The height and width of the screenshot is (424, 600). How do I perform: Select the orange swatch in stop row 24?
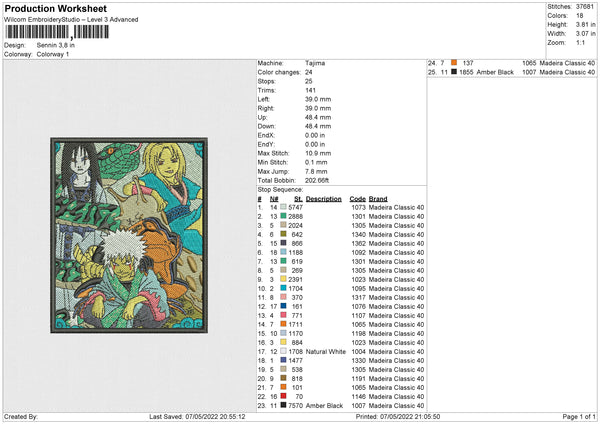click(x=454, y=63)
